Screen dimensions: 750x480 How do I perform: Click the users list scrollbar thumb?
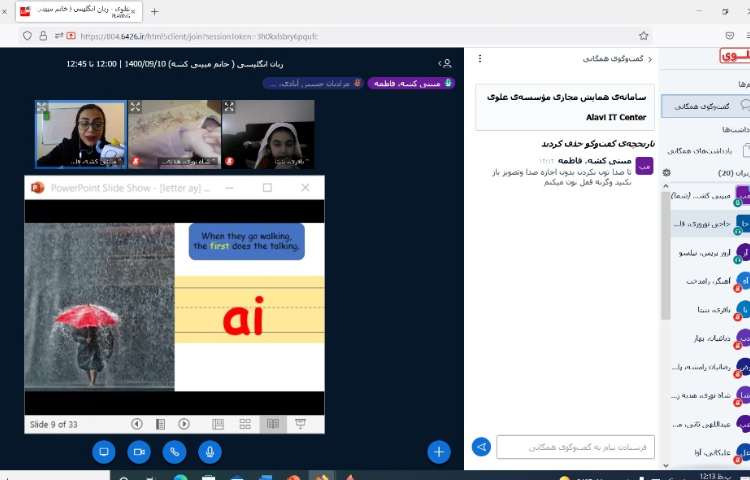[x=666, y=255]
